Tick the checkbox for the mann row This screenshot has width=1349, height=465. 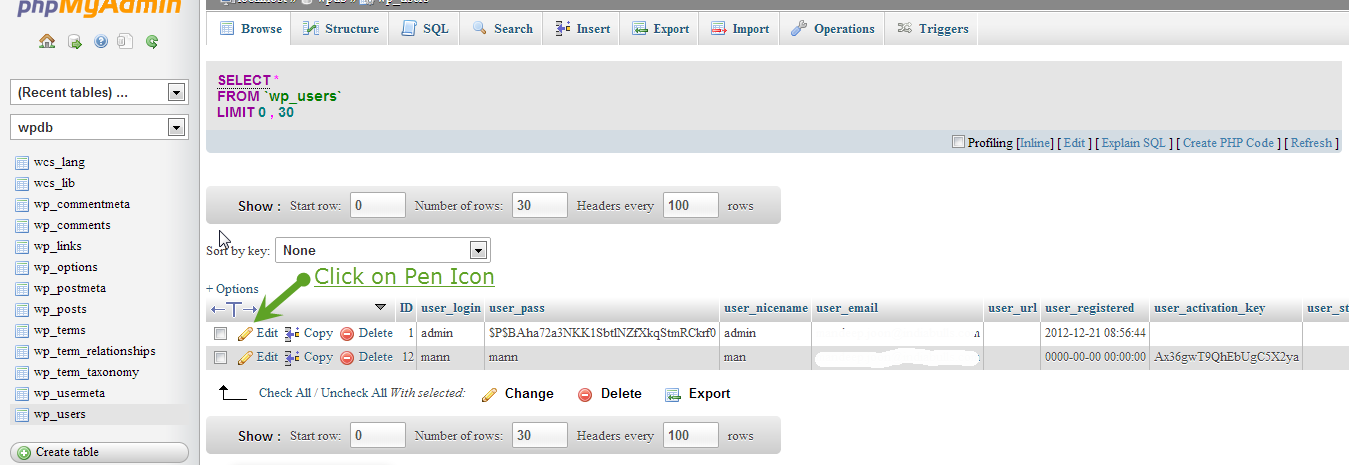tap(220, 357)
